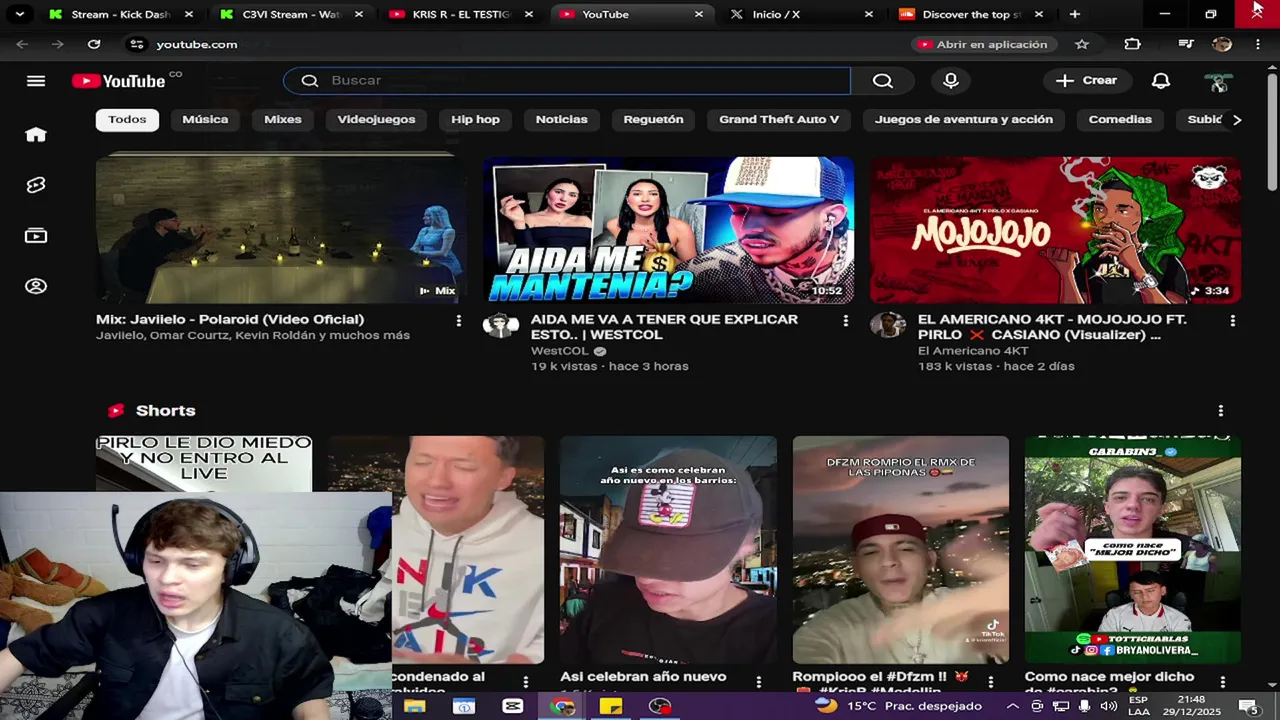Open the YouTube guide hamburger menu
This screenshot has width=1280, height=720.
click(36, 81)
